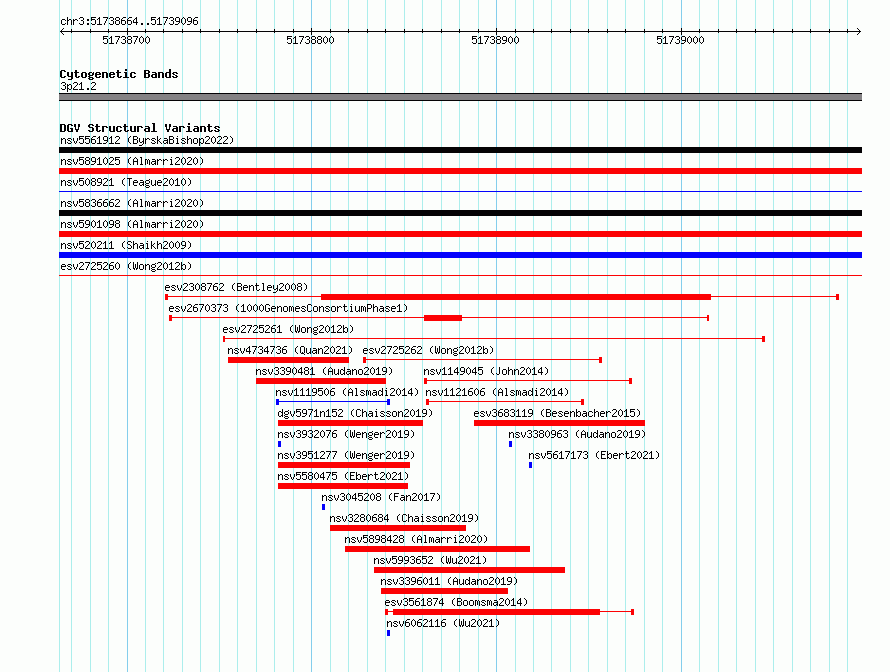Open esv2670373 (1000GenomesConsortiumPhase1) label
890x672 pixels.
288,308
